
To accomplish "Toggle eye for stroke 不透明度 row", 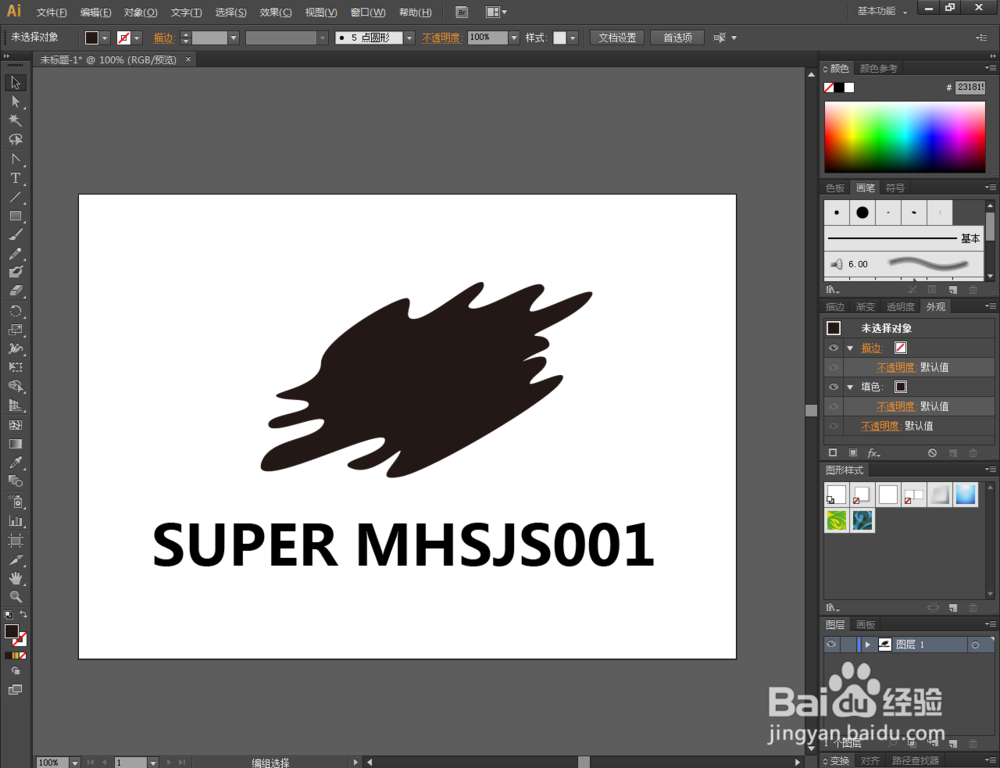I will tap(833, 367).
